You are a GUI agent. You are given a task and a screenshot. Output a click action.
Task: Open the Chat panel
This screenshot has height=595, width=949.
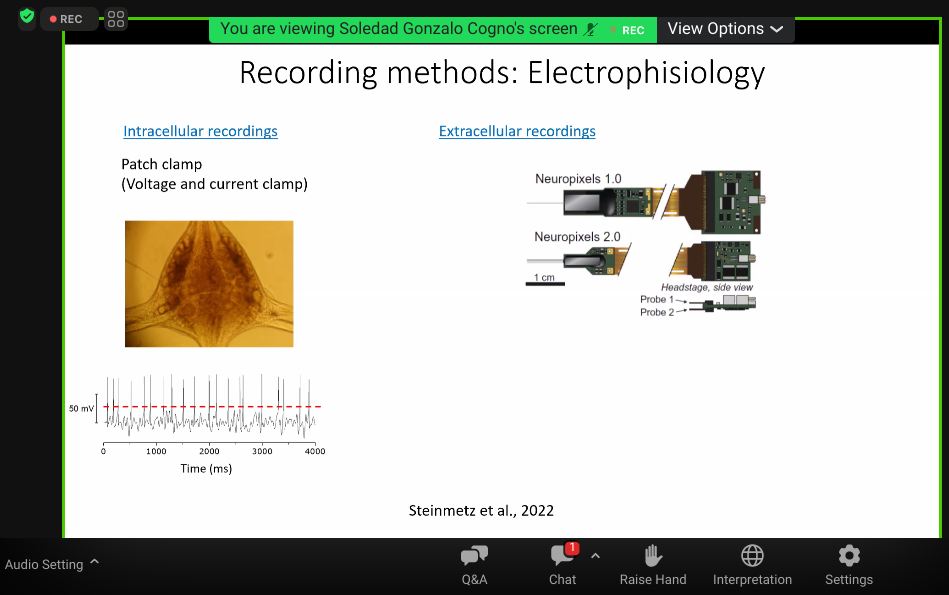[x=562, y=565]
